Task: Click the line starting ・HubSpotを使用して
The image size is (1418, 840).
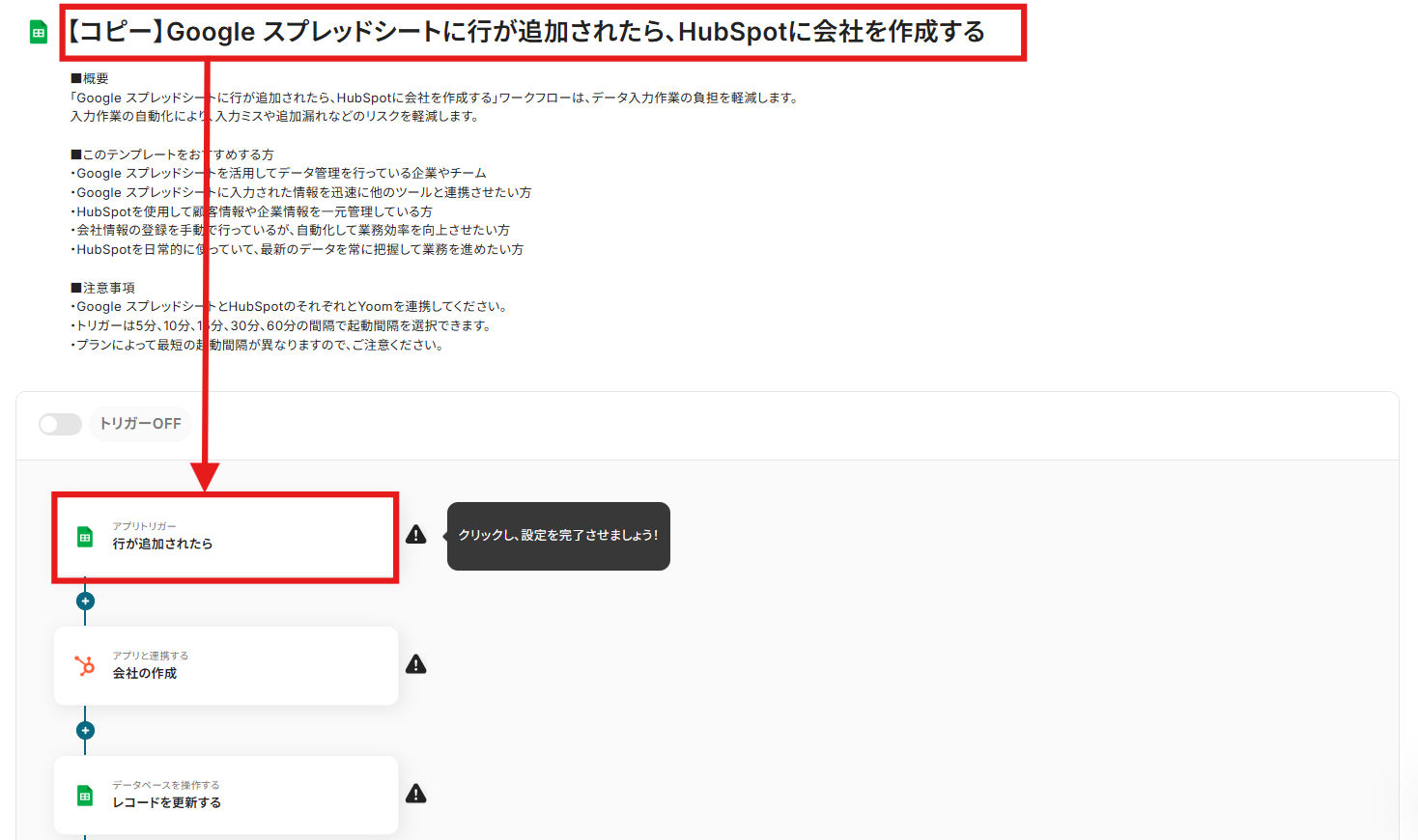Action: coord(251,211)
